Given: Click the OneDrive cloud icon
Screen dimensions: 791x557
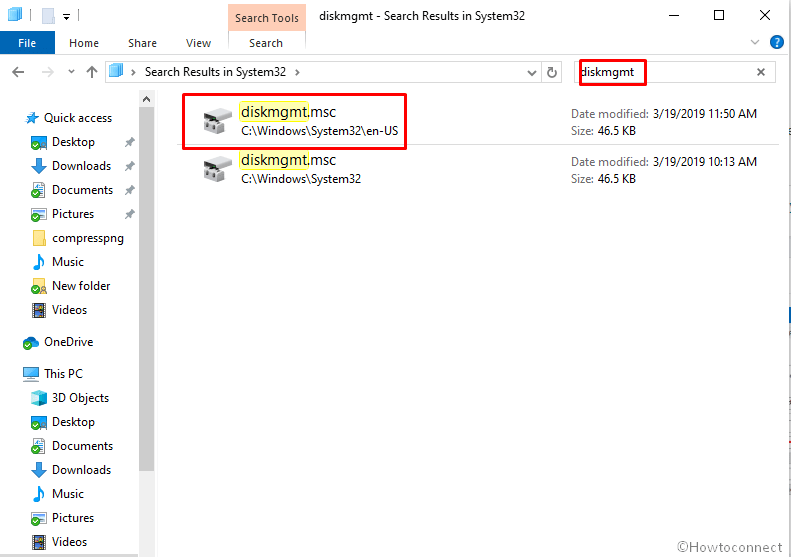Looking at the screenshot, I should (x=31, y=343).
